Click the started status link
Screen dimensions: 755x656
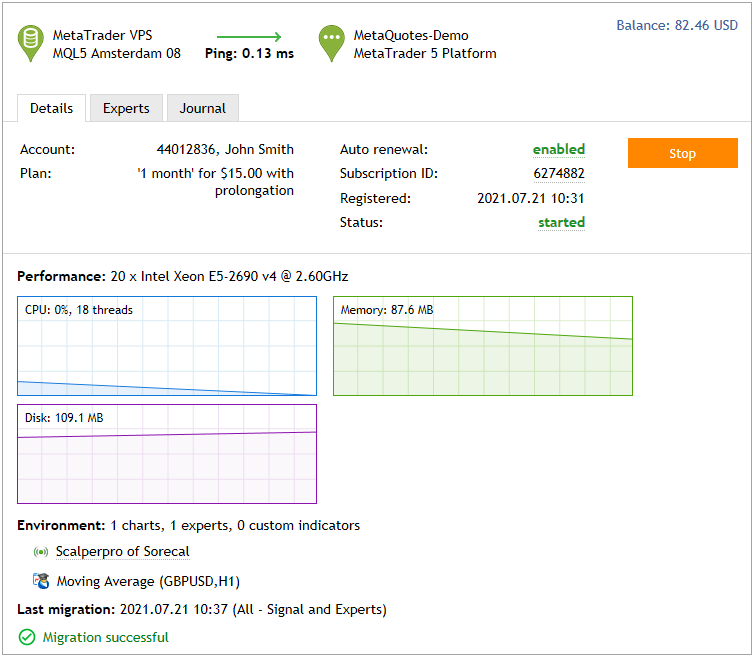[561, 223]
